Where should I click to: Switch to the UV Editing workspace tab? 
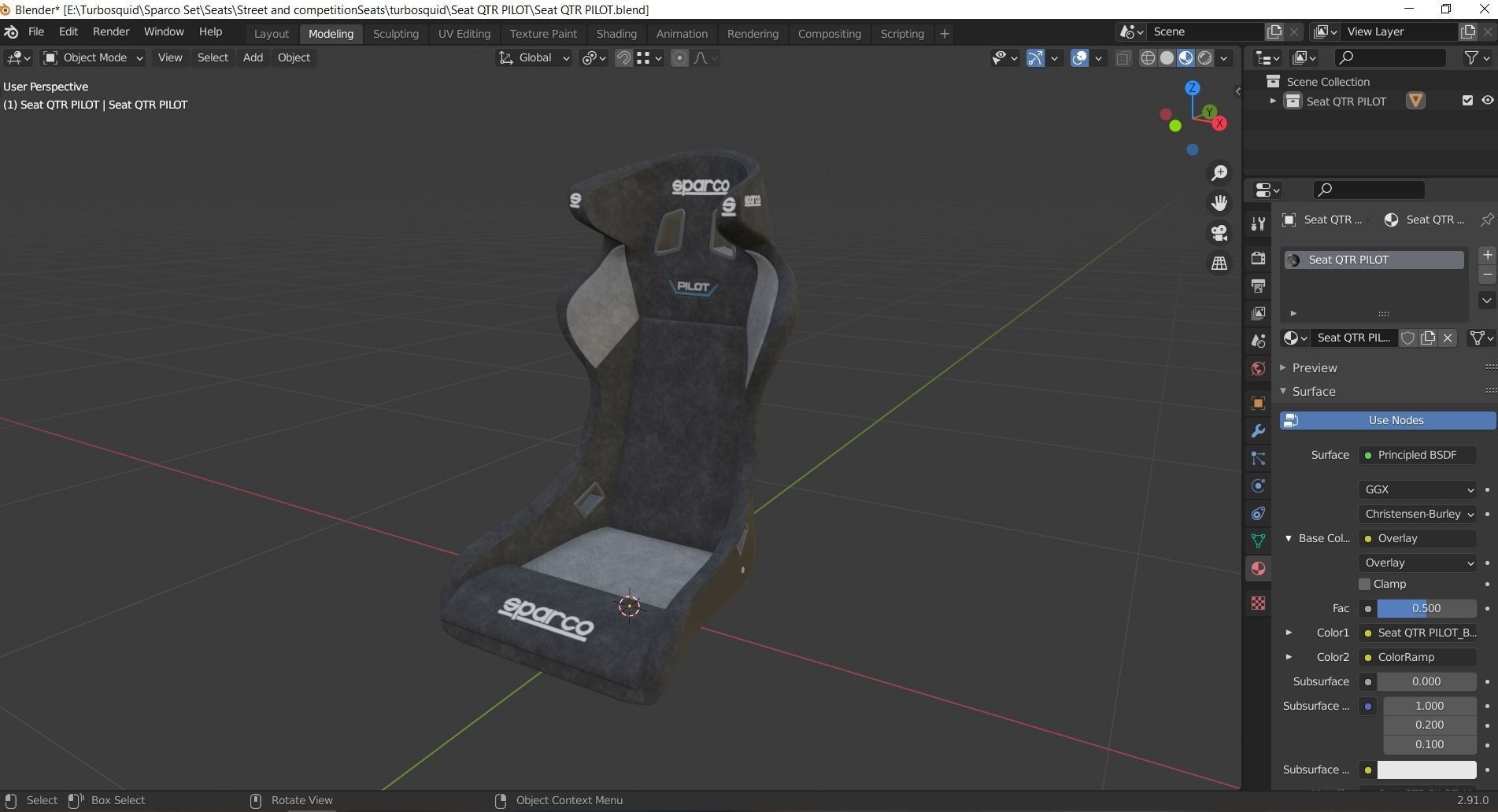click(x=464, y=34)
